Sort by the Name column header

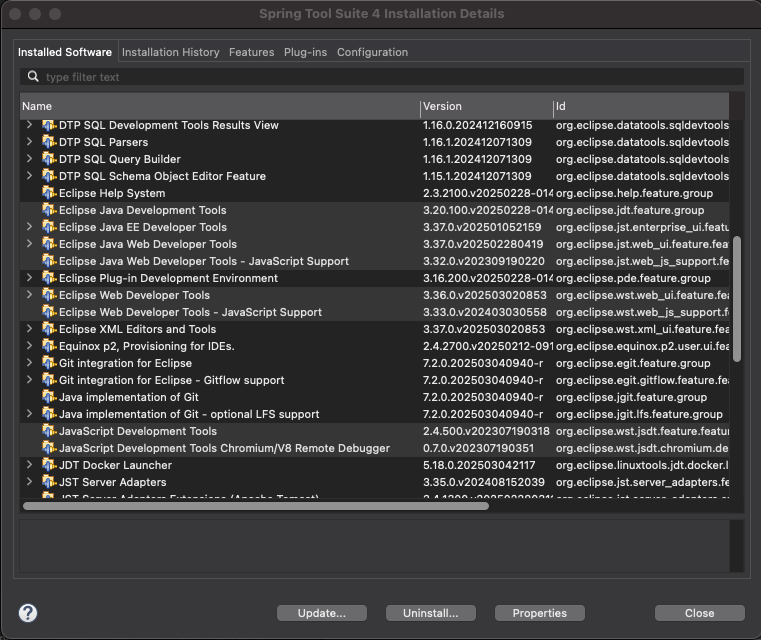[220, 106]
